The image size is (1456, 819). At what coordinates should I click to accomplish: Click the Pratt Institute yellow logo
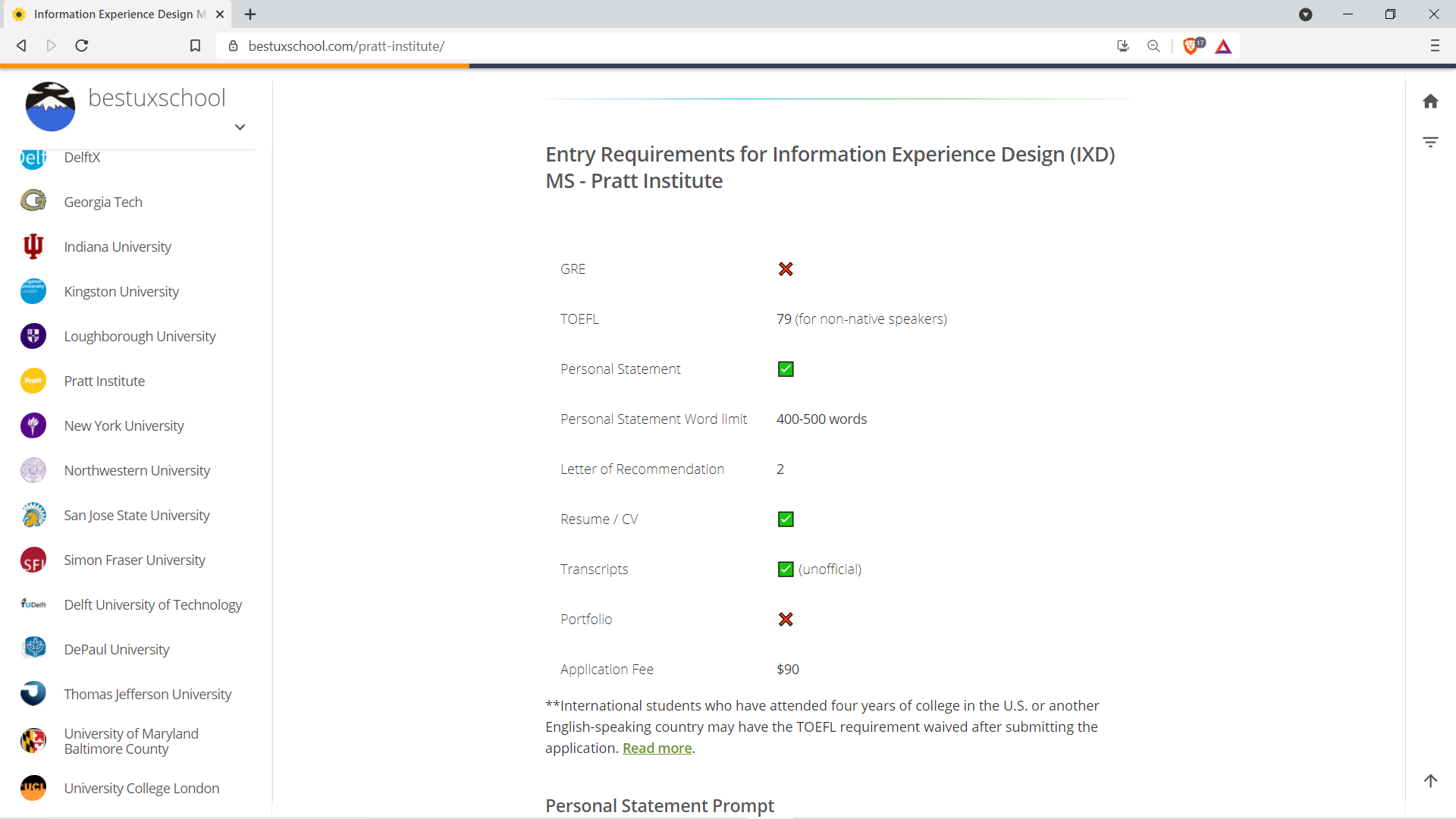pos(33,381)
